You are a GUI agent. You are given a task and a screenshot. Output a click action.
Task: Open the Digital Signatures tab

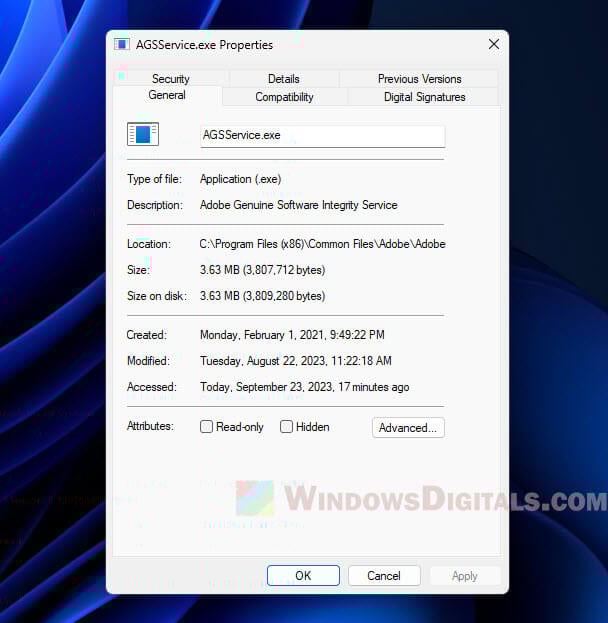pos(424,97)
